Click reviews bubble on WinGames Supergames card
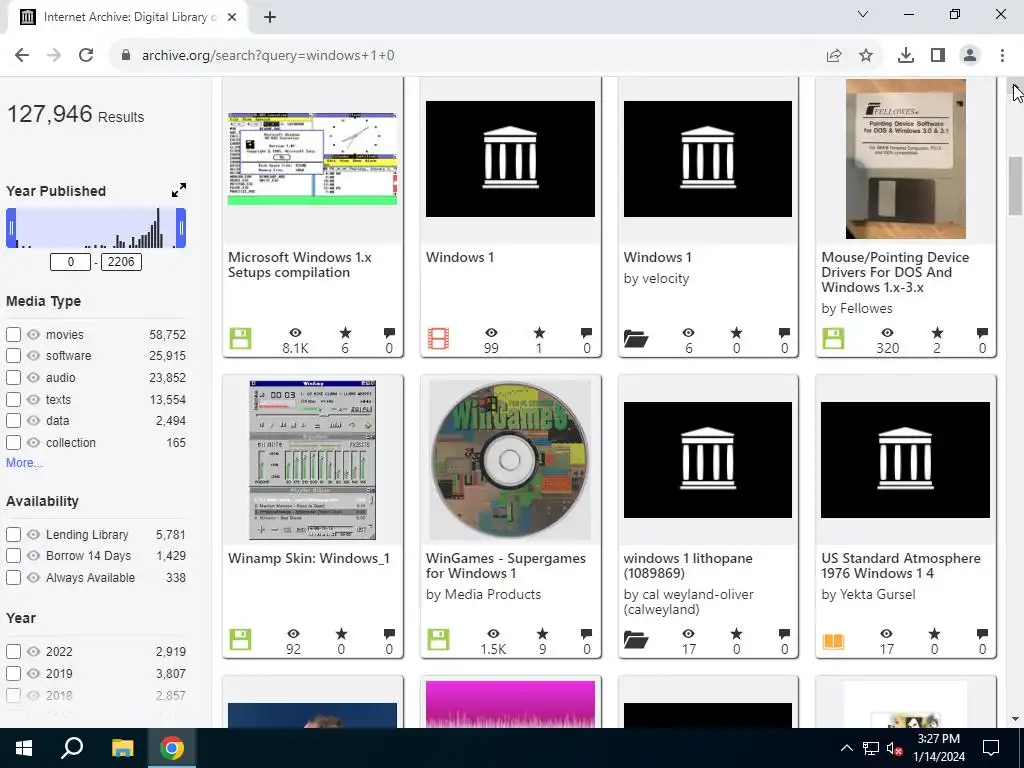Viewport: 1024px width, 768px height. pos(586,633)
